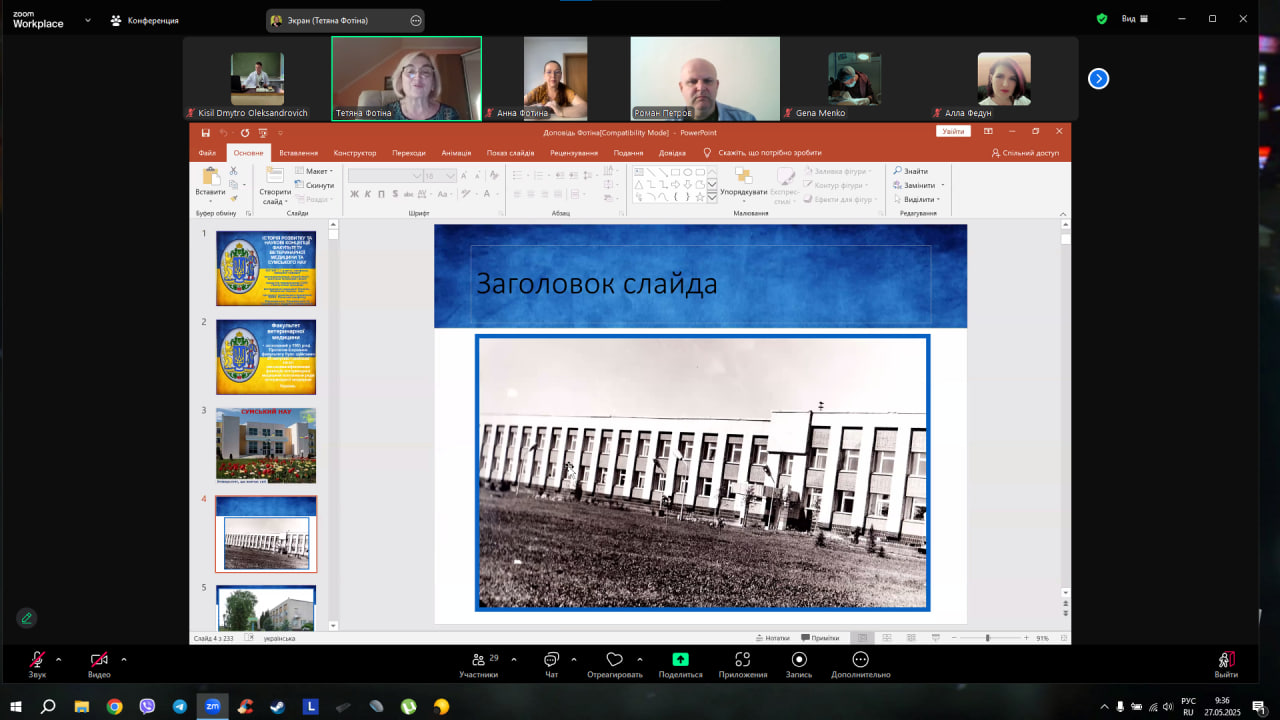Open the Дополнительно more options icon
Viewport: 1280px width, 720px height.
860,659
